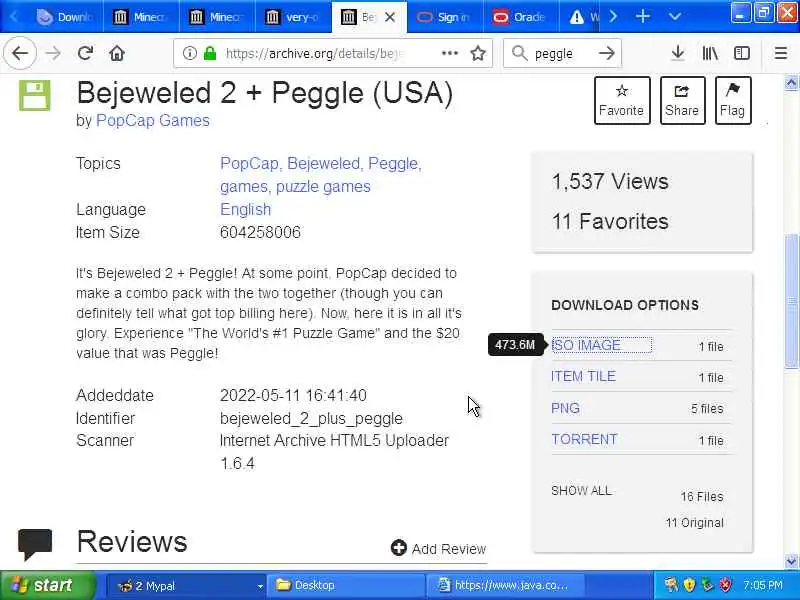The width and height of the screenshot is (800, 600).
Task: Select the item size 604258006
Action: click(260, 233)
